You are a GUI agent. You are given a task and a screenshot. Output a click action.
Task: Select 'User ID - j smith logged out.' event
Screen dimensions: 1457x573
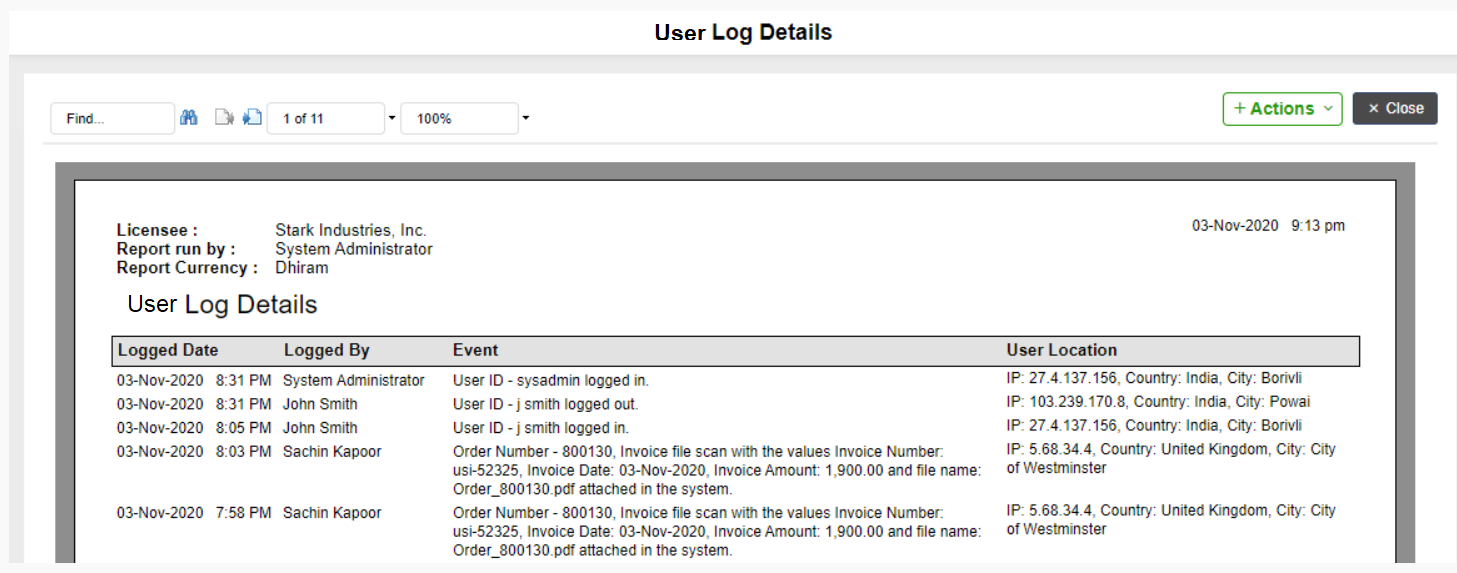[546, 404]
